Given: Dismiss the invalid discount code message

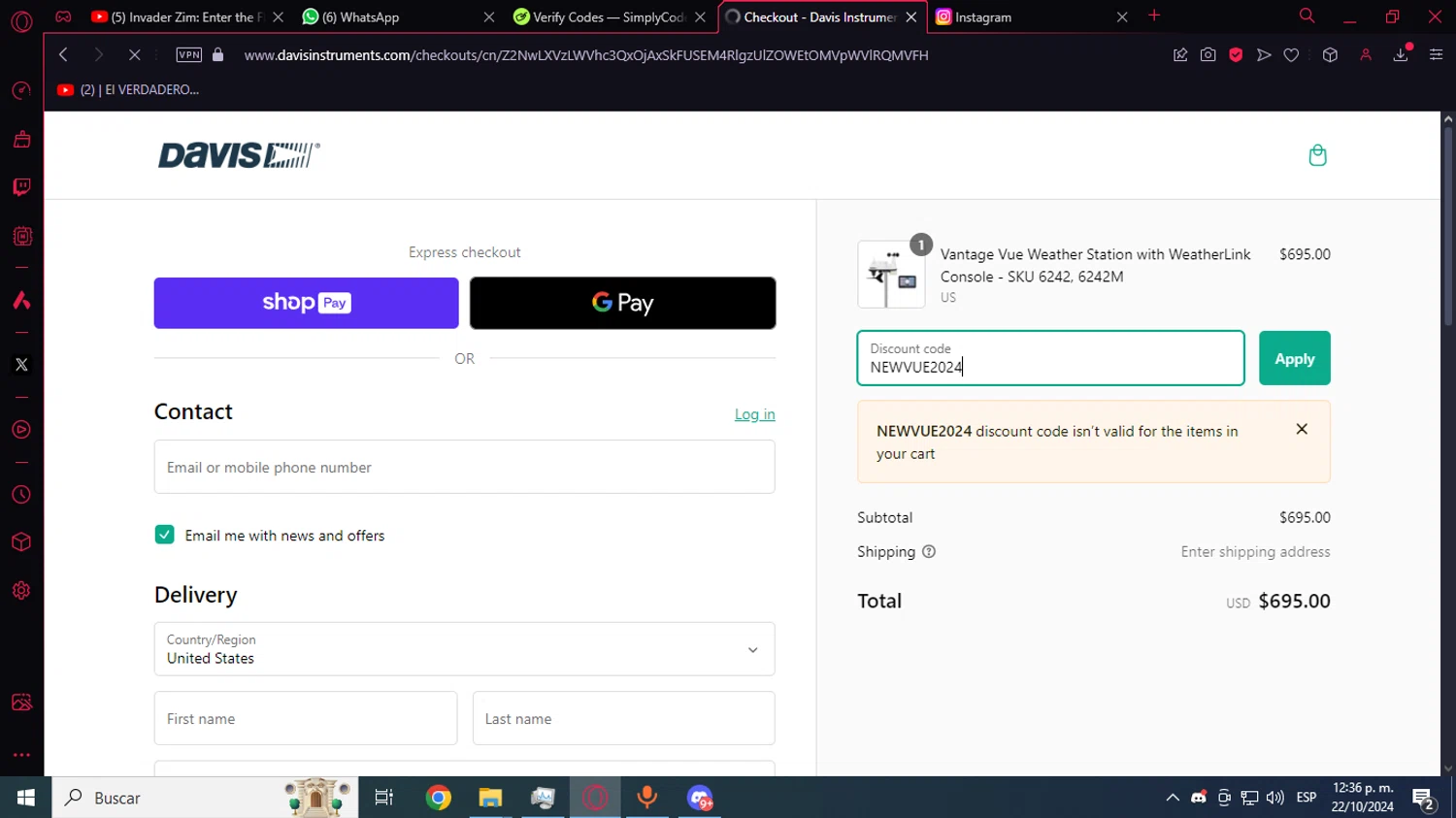Looking at the screenshot, I should click(x=1302, y=429).
